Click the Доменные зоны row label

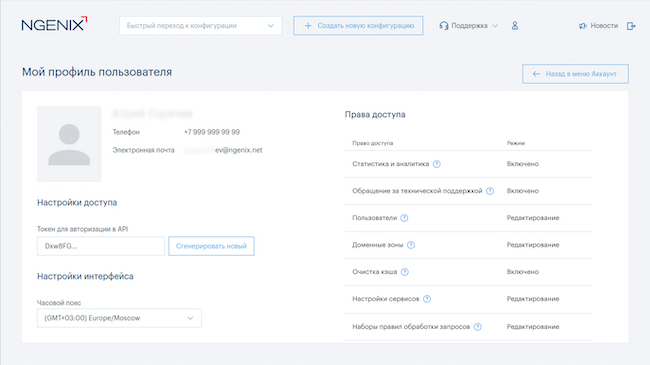(x=378, y=245)
